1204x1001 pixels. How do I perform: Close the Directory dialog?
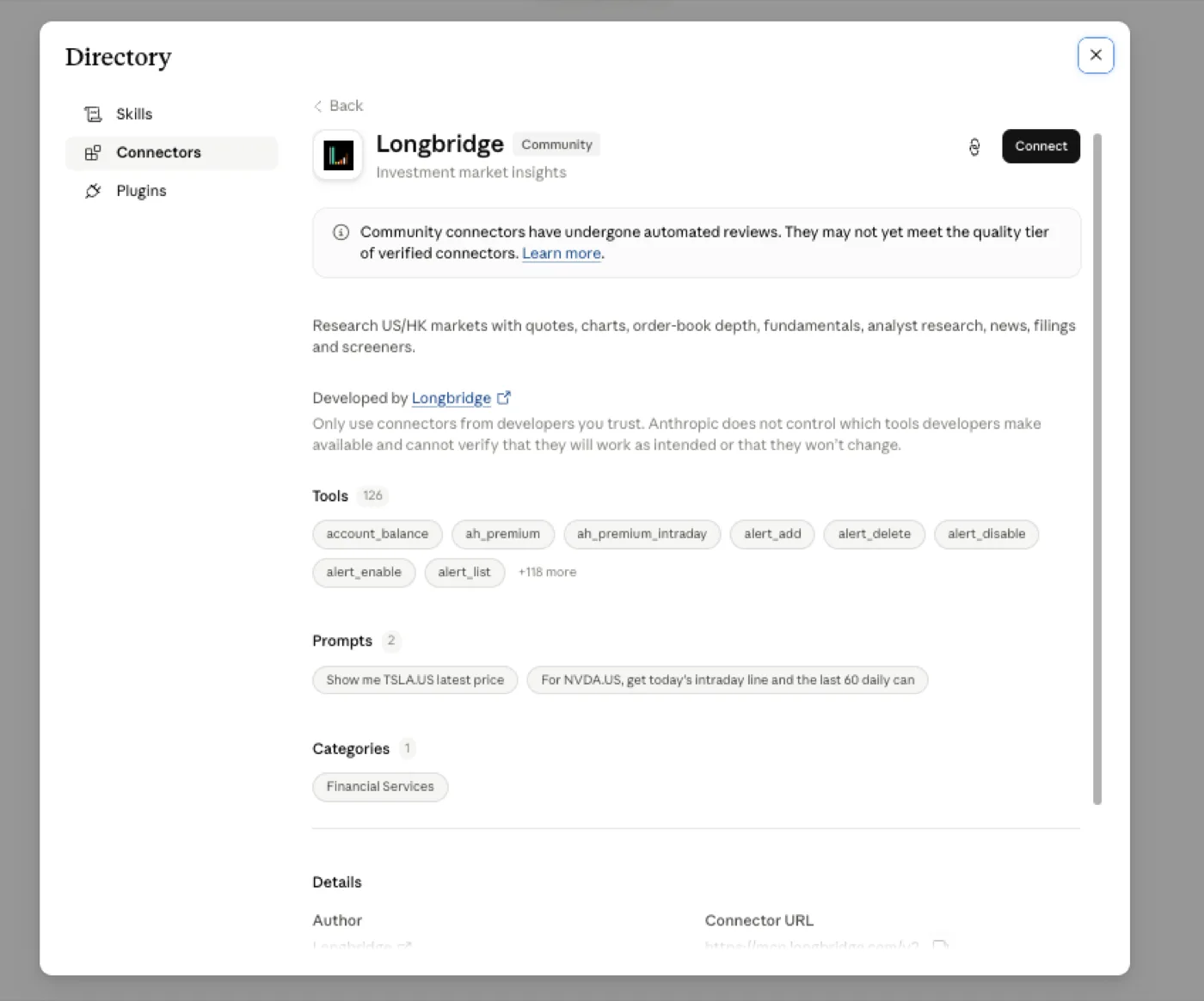[1096, 55]
